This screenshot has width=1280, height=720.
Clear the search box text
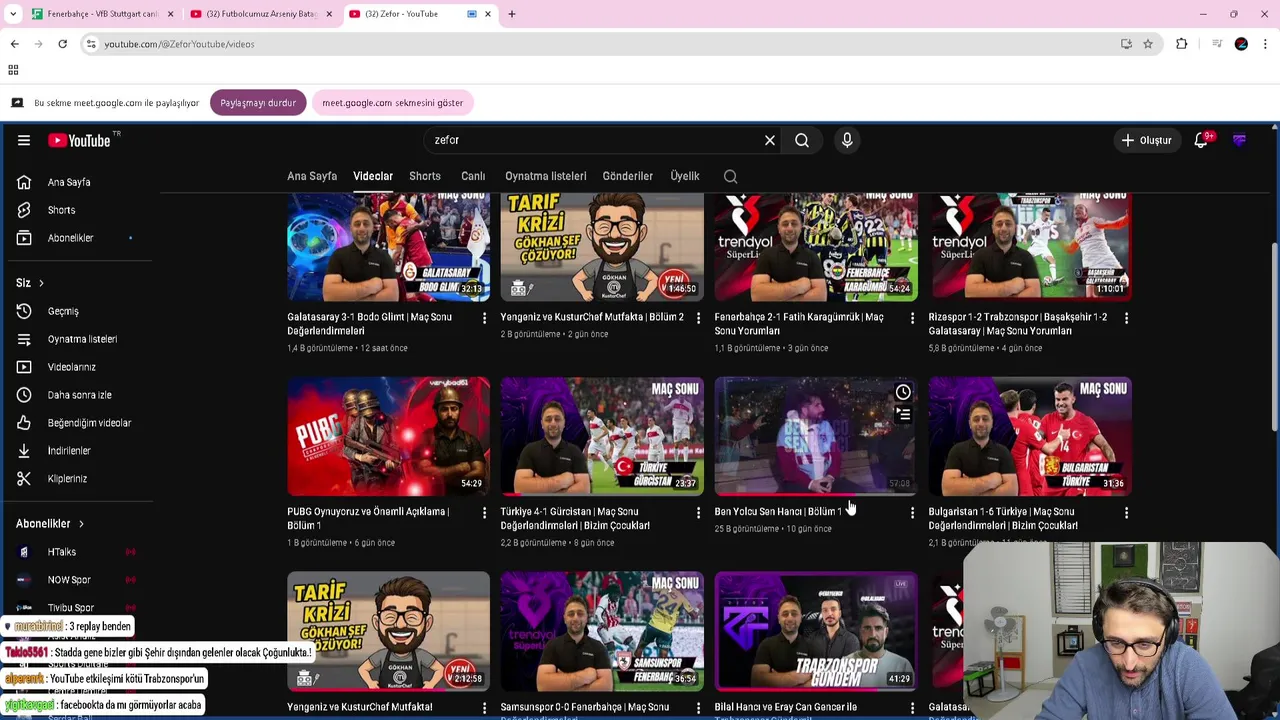click(770, 141)
